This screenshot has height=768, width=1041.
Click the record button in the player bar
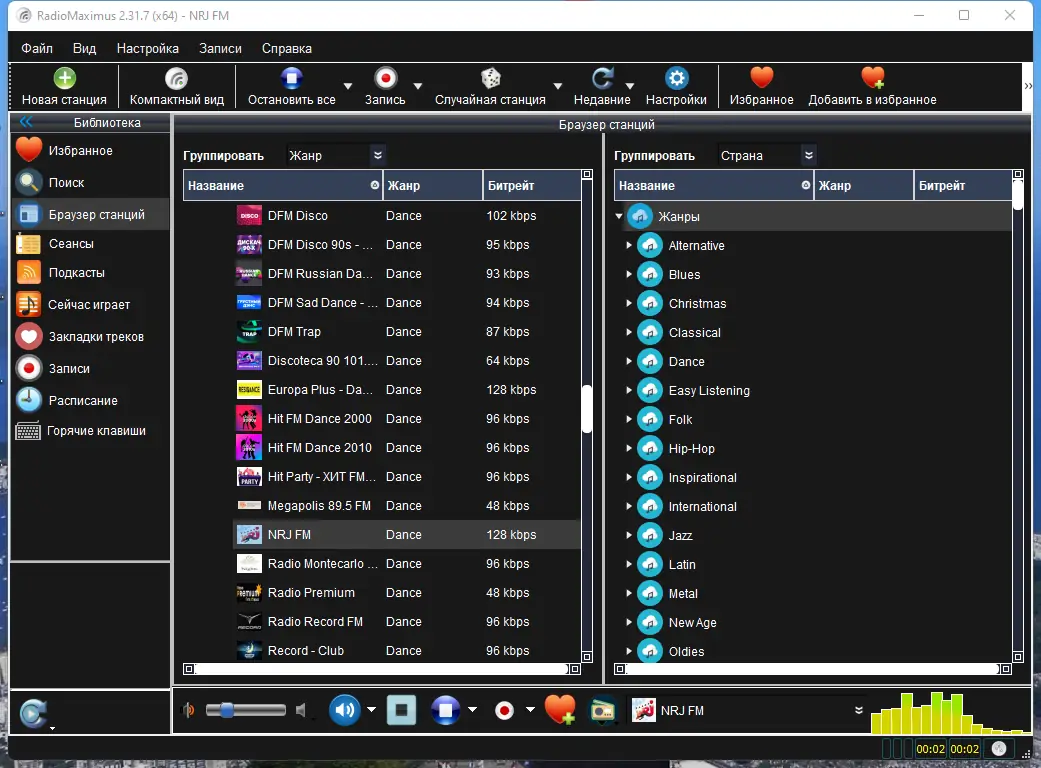point(505,711)
